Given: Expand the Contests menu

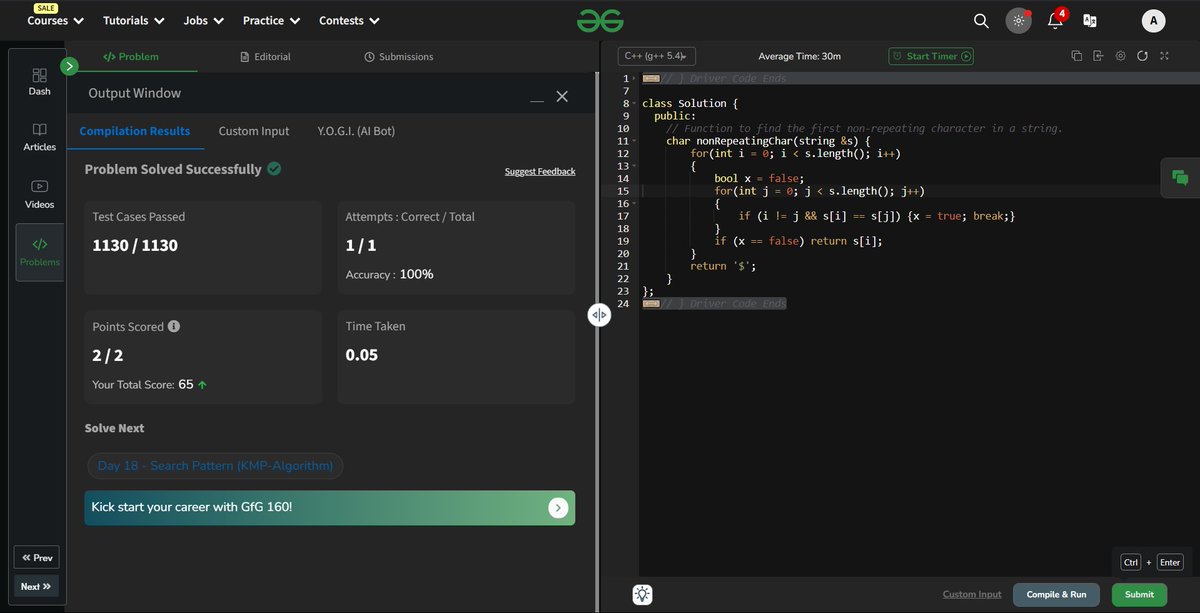Looking at the screenshot, I should point(349,20).
